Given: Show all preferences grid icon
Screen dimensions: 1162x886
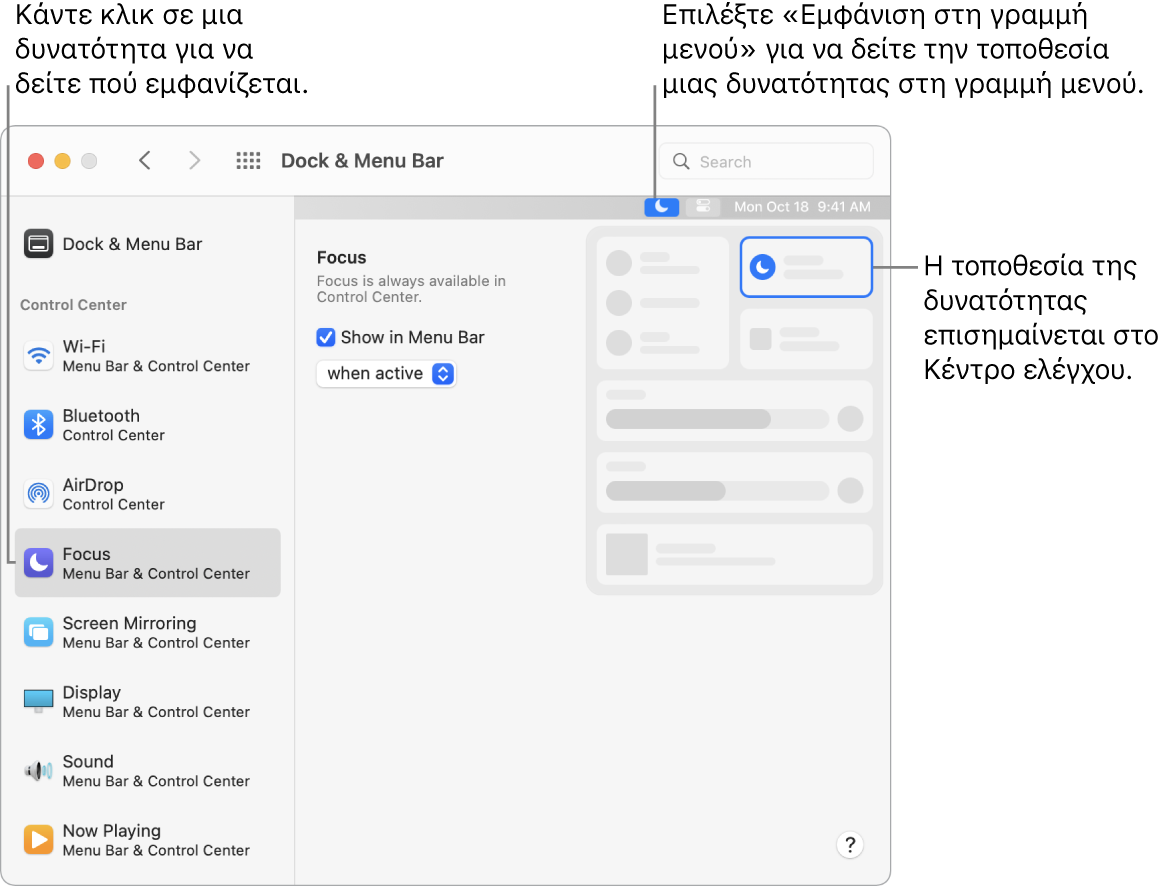Looking at the screenshot, I should click(x=248, y=161).
